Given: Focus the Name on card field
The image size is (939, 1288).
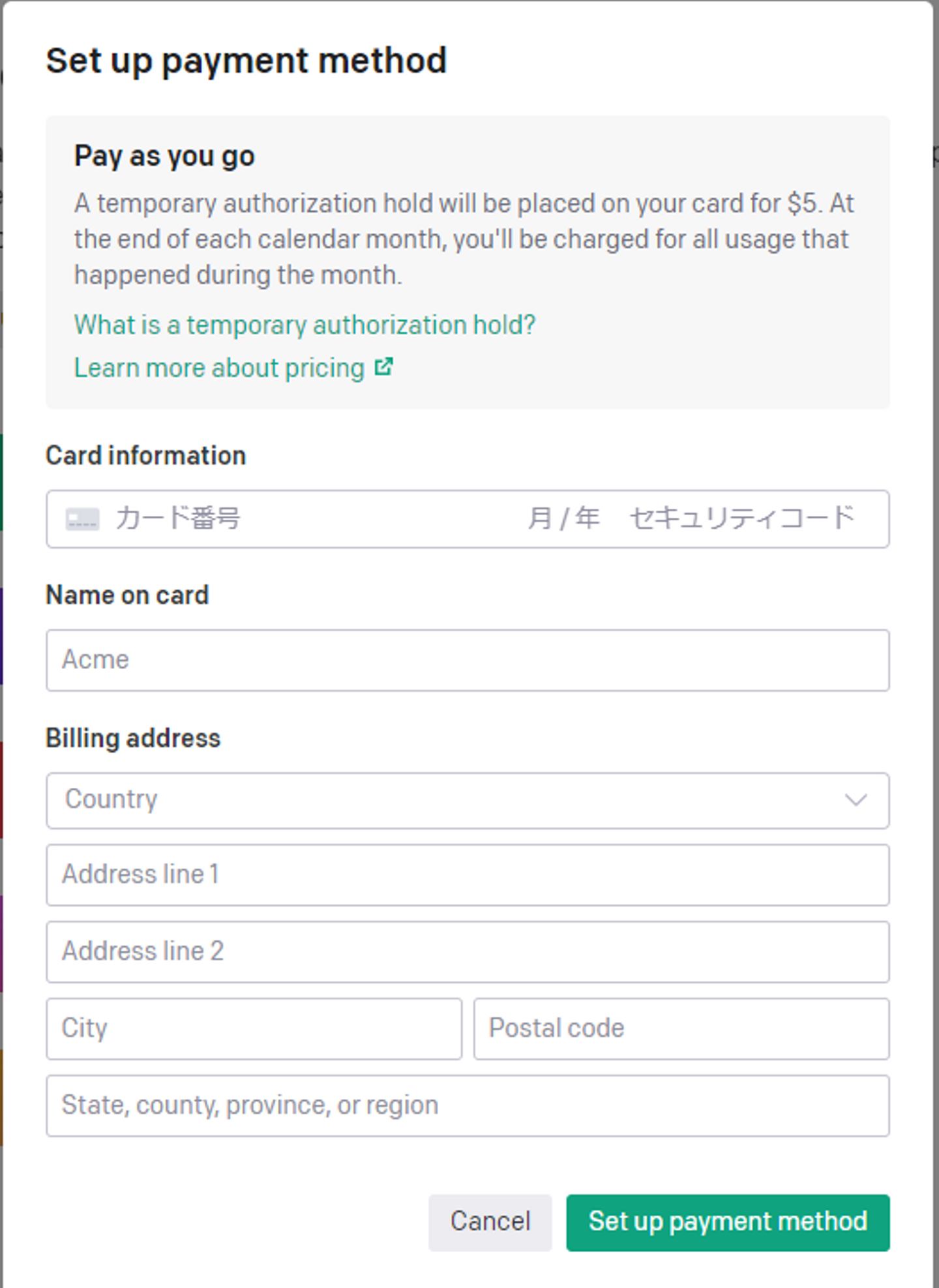Looking at the screenshot, I should (x=467, y=660).
